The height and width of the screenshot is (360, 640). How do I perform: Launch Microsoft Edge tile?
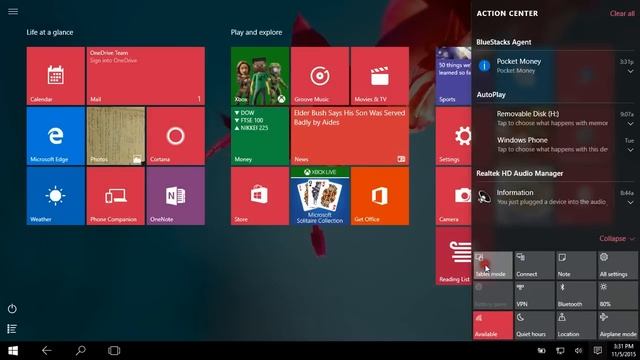[x=56, y=136]
